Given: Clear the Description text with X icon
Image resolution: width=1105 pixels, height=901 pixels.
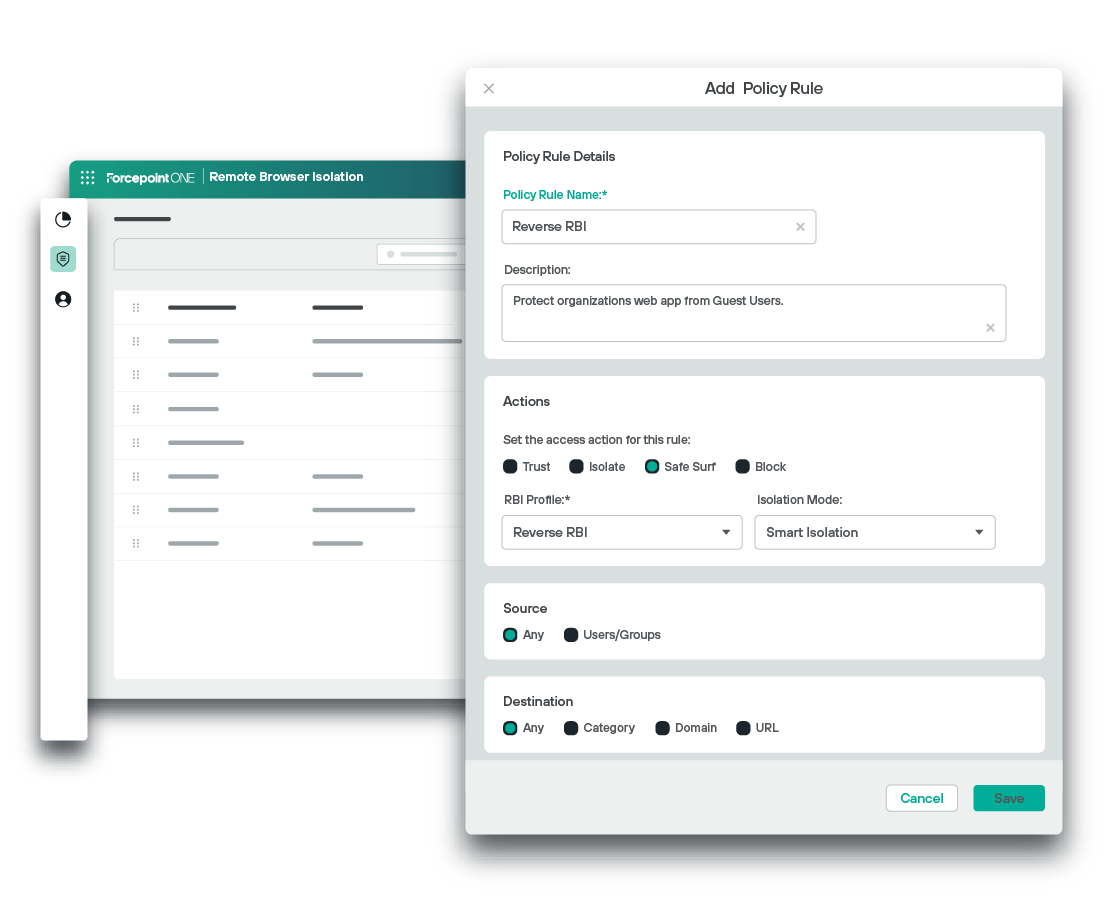Looking at the screenshot, I should pyautogui.click(x=990, y=328).
